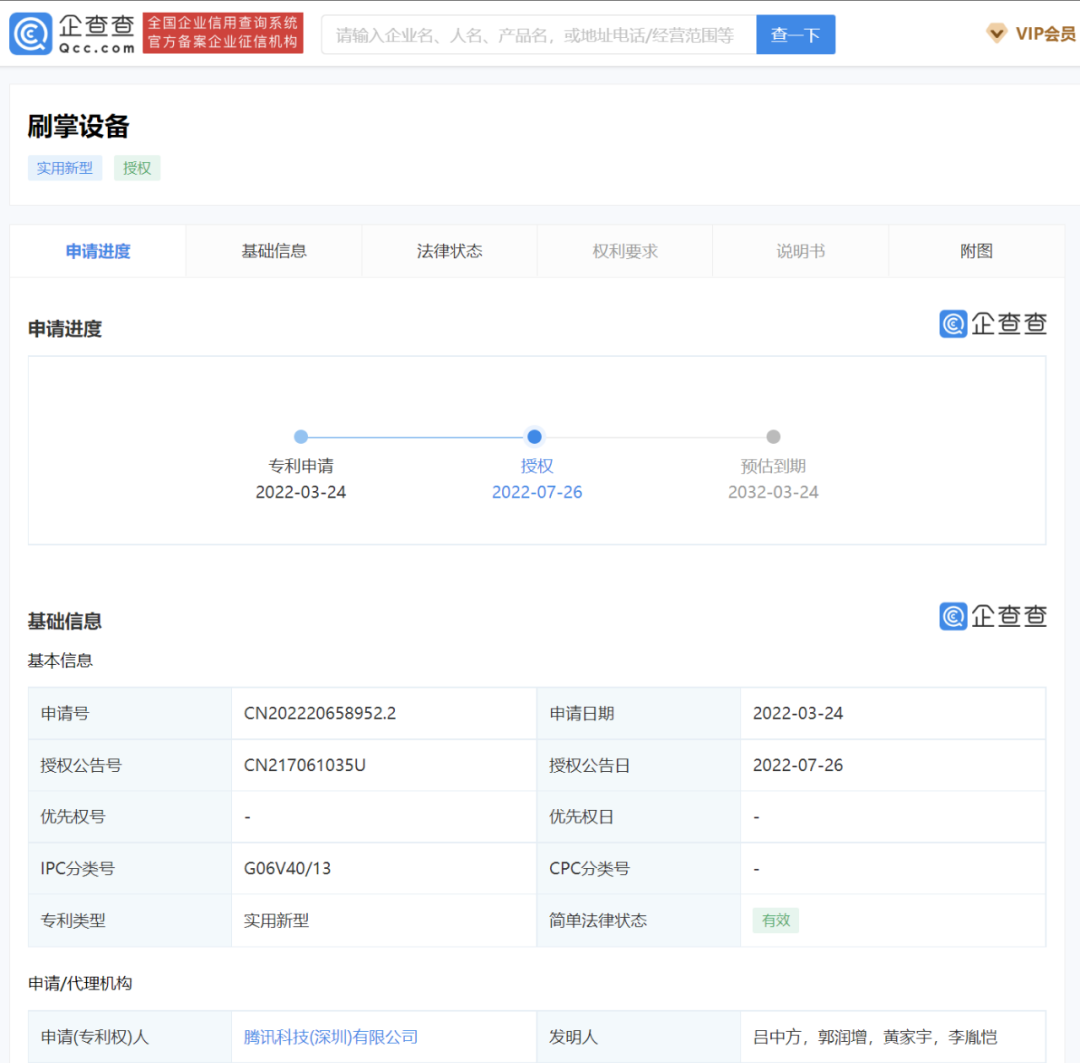The image size is (1080, 1063).
Task: Click the Qcc.com logo icon
Action: [x=31, y=34]
